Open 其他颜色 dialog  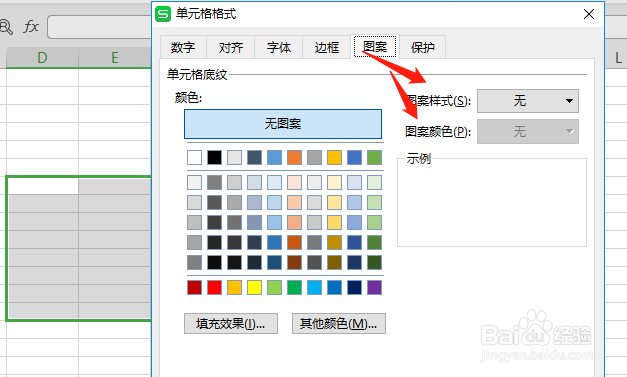coord(339,323)
